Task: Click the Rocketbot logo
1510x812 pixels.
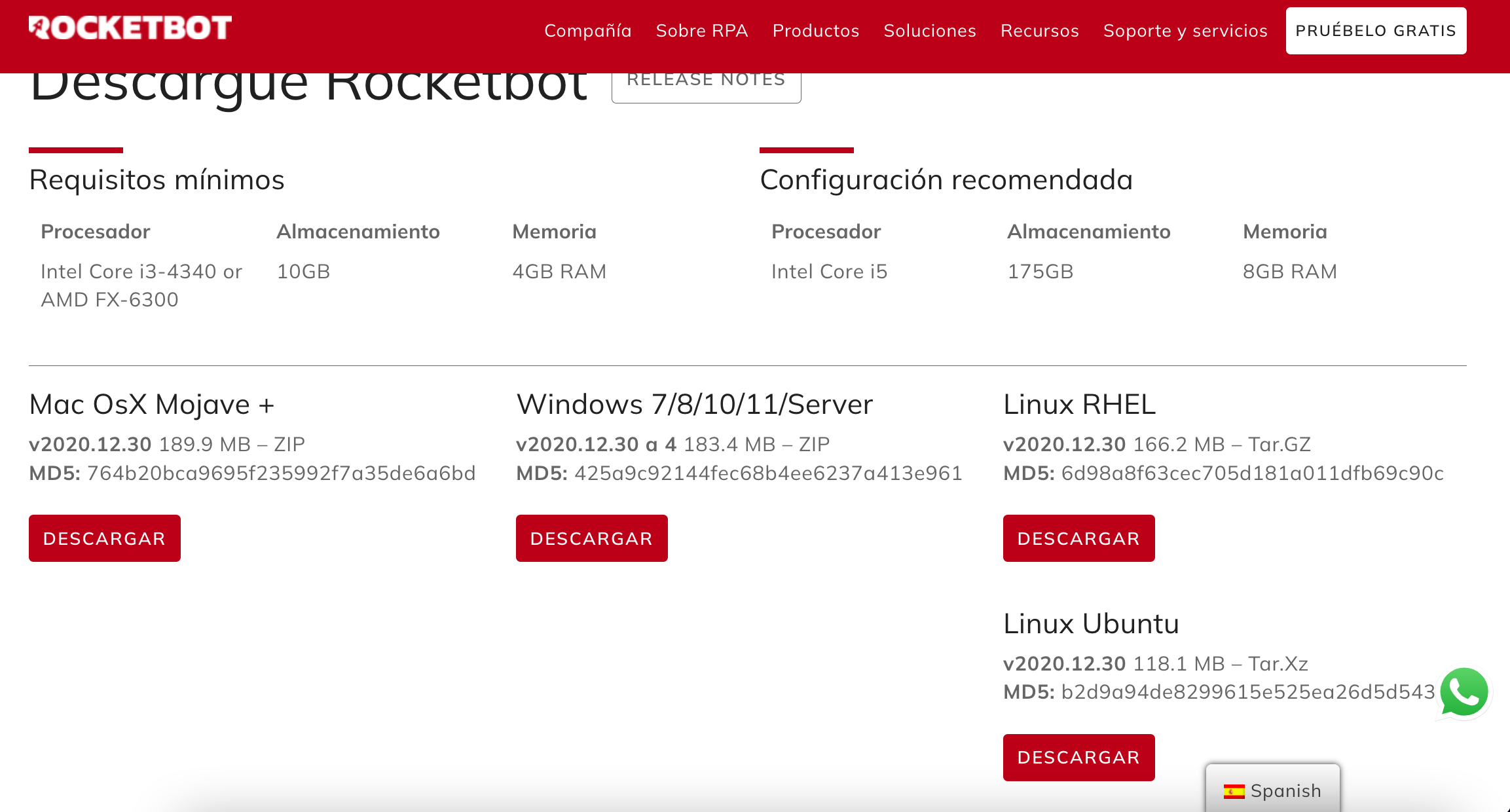Action: 130,28
